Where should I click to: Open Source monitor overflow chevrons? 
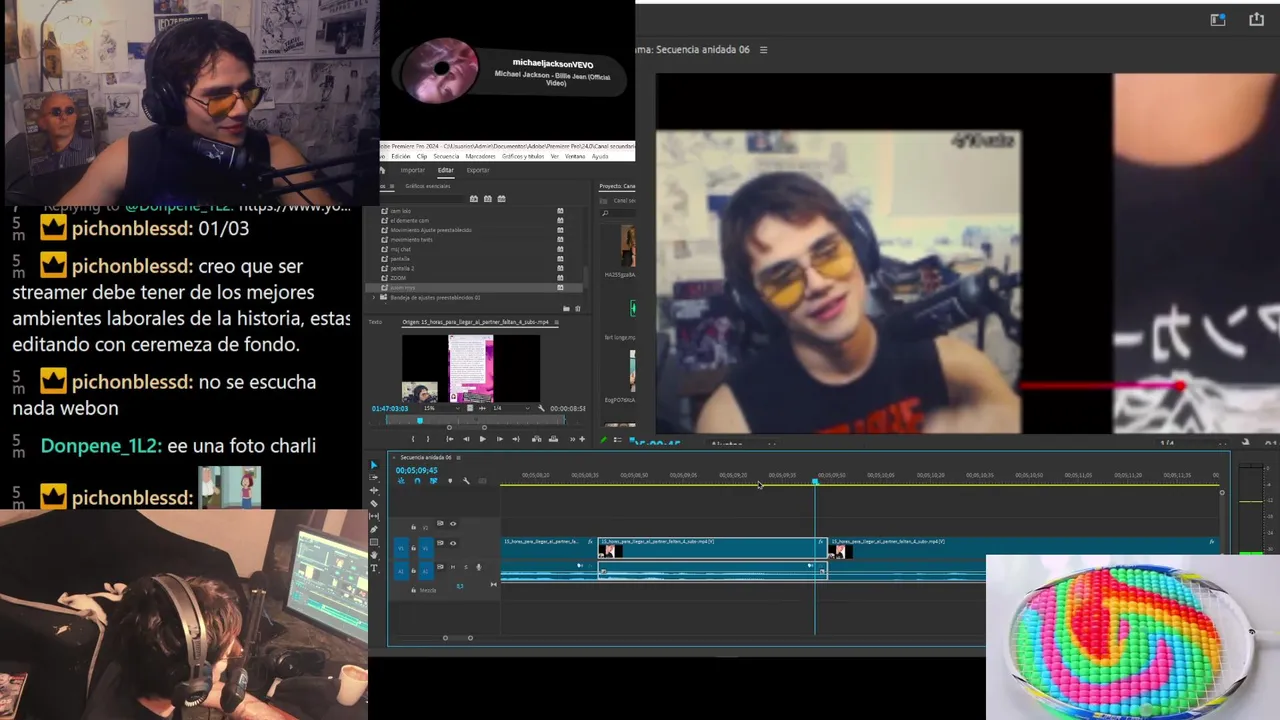[x=572, y=439]
